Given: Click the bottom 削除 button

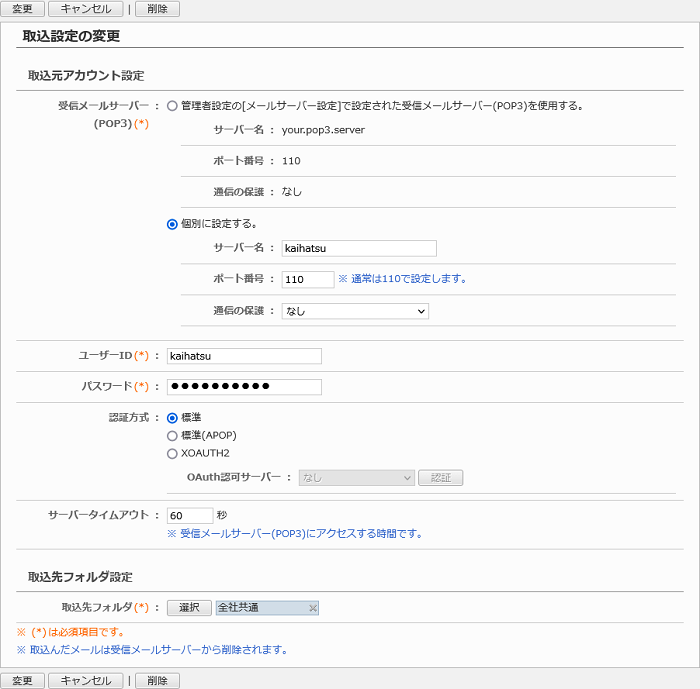Looking at the screenshot, I should pyautogui.click(x=157, y=681).
